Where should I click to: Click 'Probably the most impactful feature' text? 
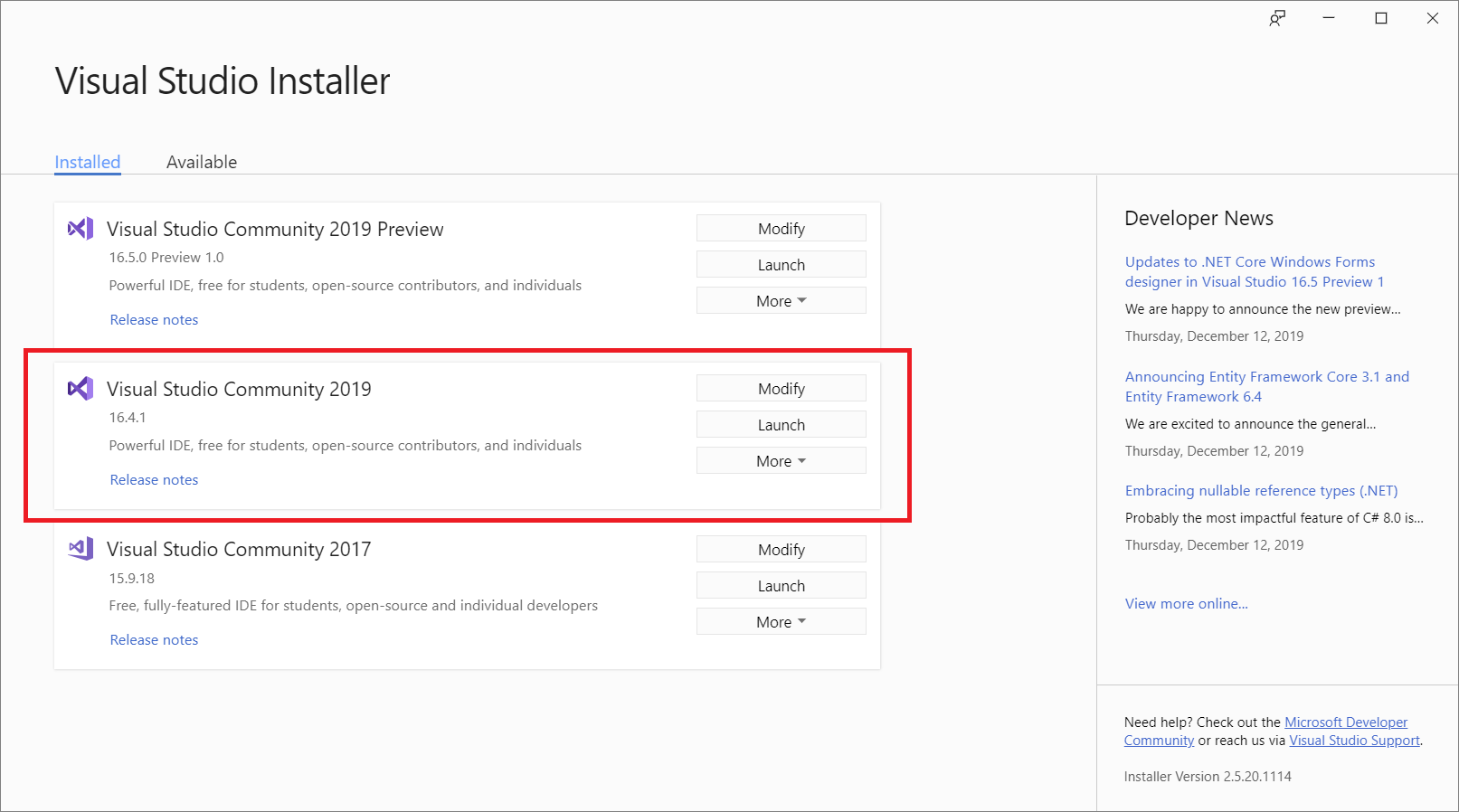pos(1274,518)
